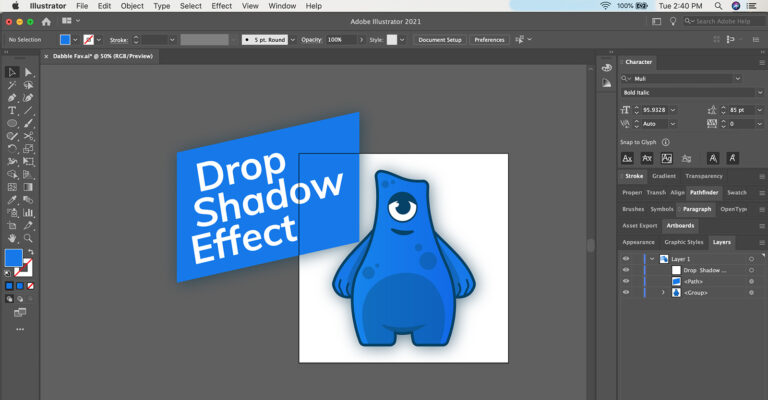Open the Muli font family dropdown

coord(738,79)
